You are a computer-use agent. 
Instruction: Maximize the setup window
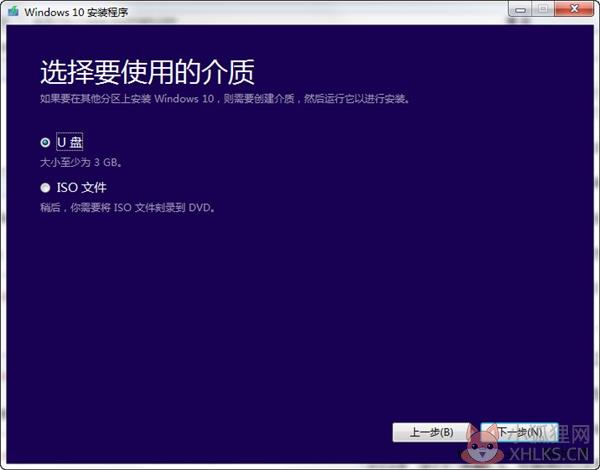click(x=543, y=9)
